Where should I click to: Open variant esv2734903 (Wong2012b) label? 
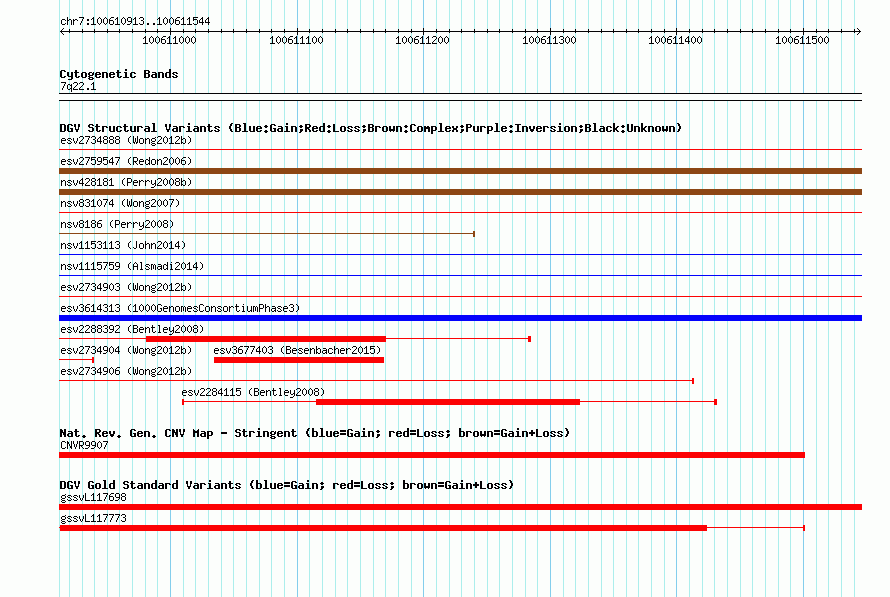[x=126, y=287]
